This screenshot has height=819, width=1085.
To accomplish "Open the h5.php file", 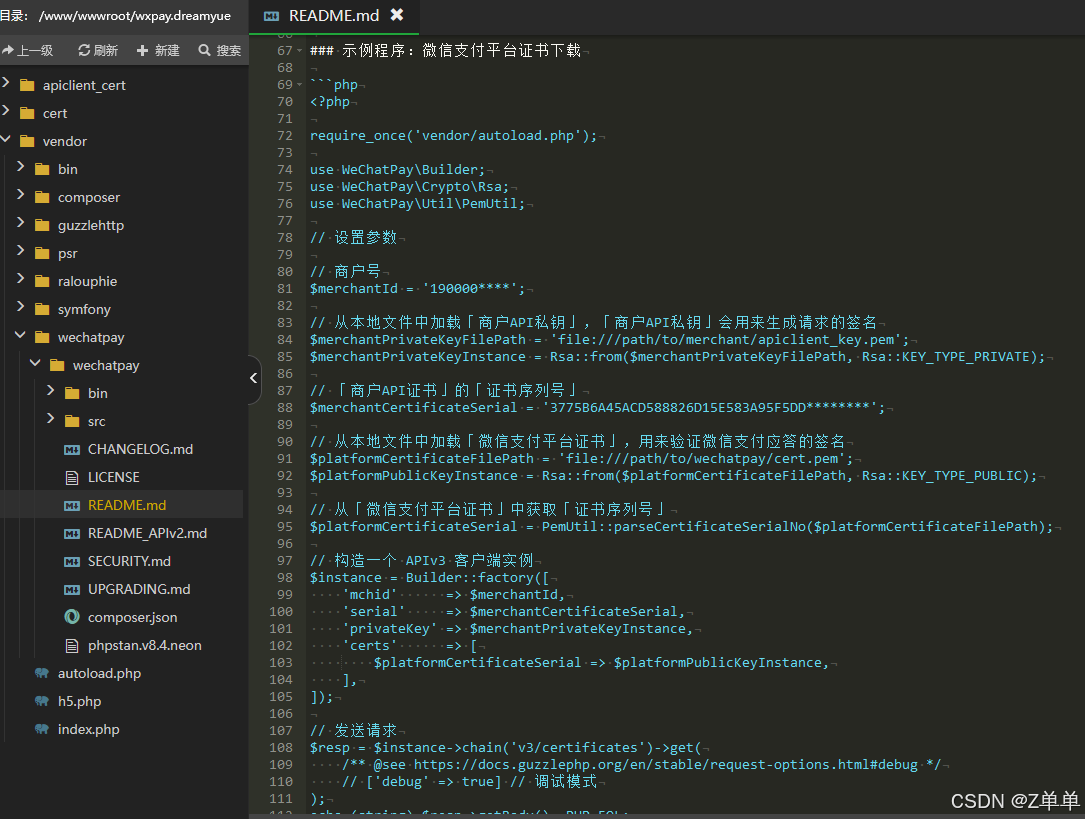I will click(x=80, y=701).
